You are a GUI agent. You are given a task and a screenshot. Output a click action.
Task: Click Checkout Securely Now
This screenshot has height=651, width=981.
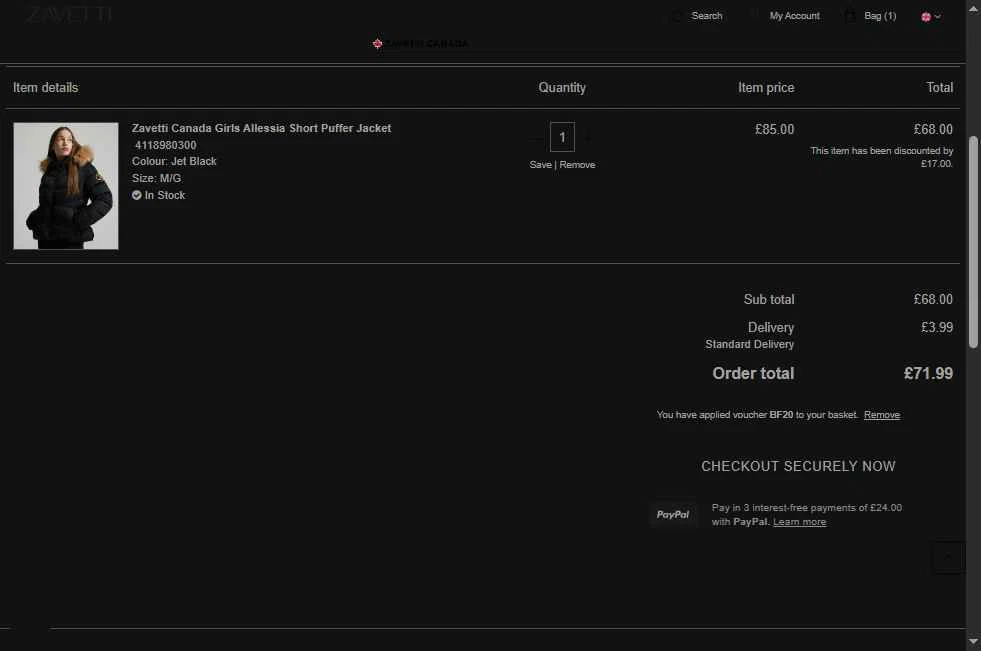(x=798, y=466)
